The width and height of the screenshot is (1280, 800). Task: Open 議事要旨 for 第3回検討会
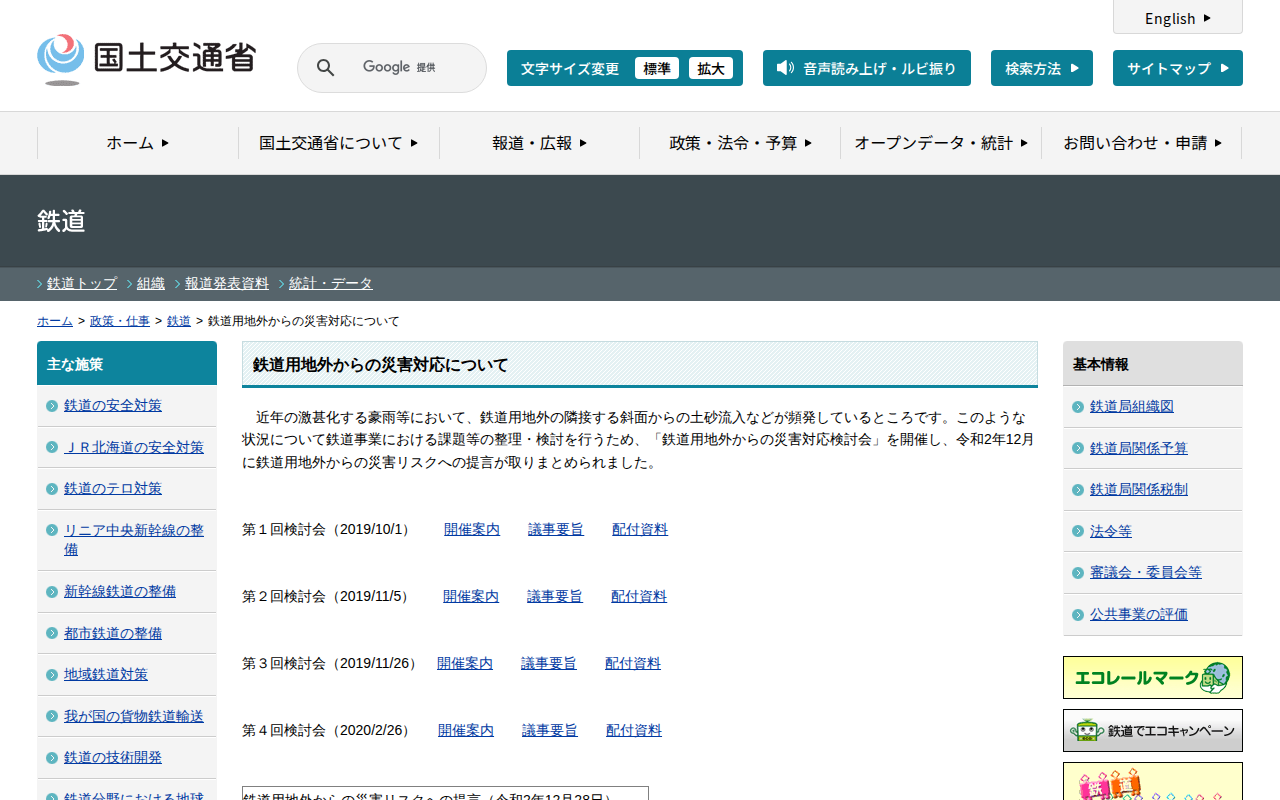point(548,663)
